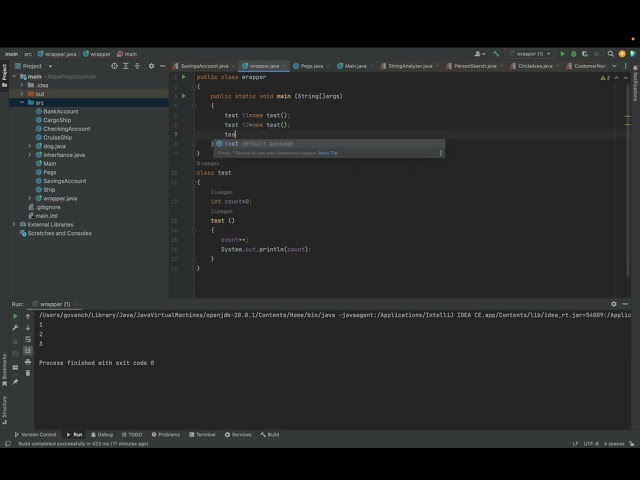Clear the console with trash icon

pos(28,373)
